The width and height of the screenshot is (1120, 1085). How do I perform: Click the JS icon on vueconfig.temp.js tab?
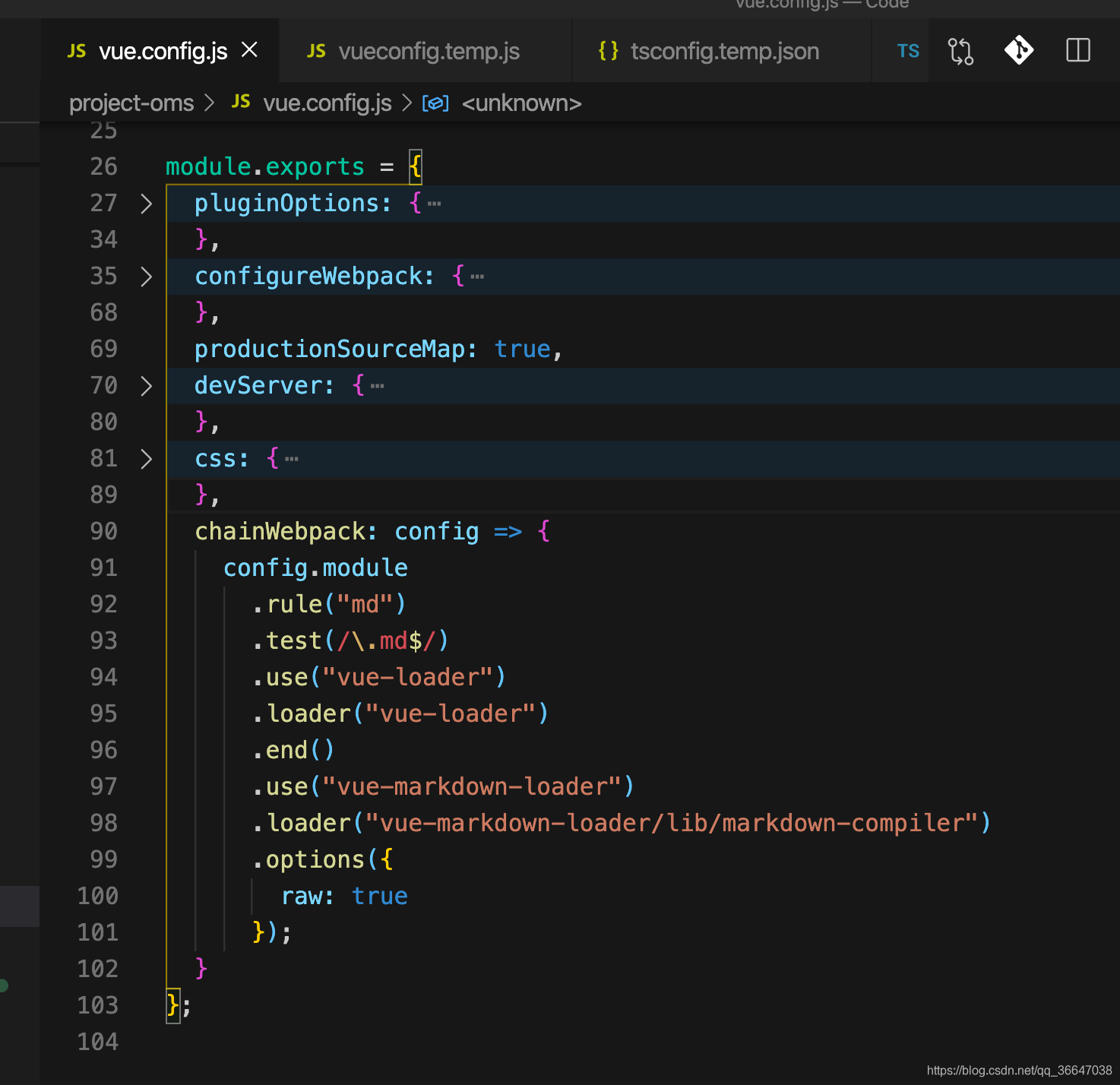pyautogui.click(x=316, y=51)
